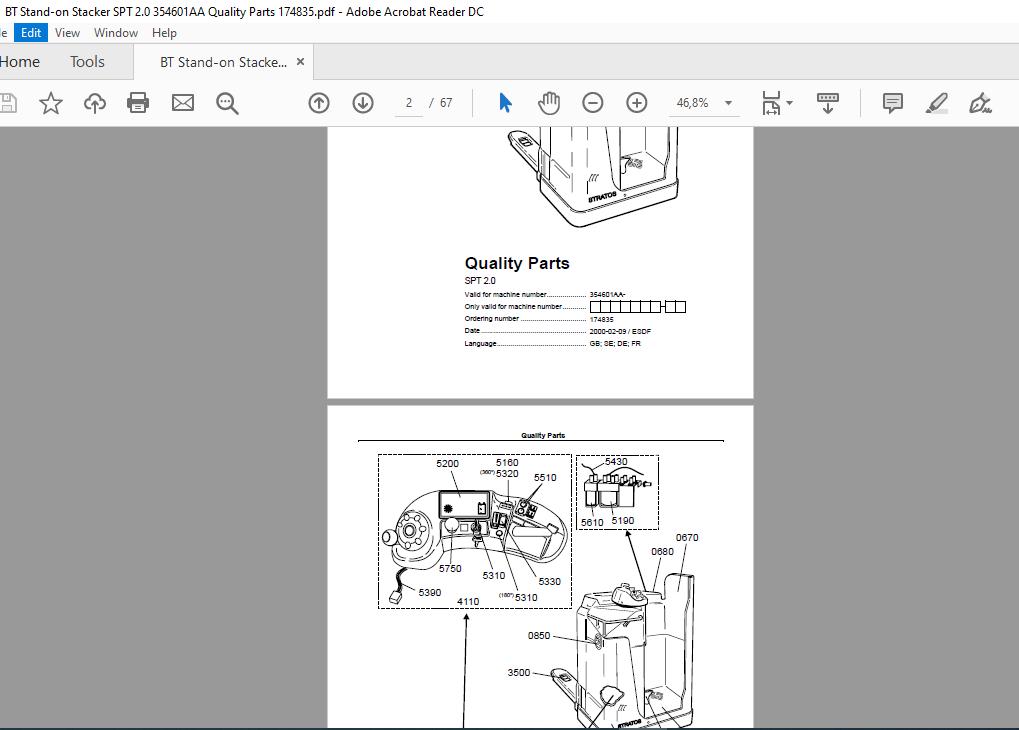
Task: Click part label 5190 in diagram
Action: [623, 521]
